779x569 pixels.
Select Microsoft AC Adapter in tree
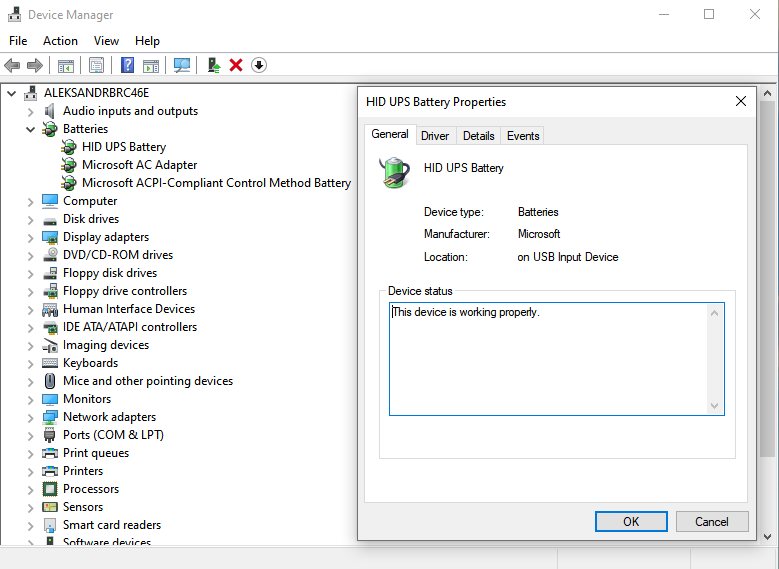[x=139, y=165]
